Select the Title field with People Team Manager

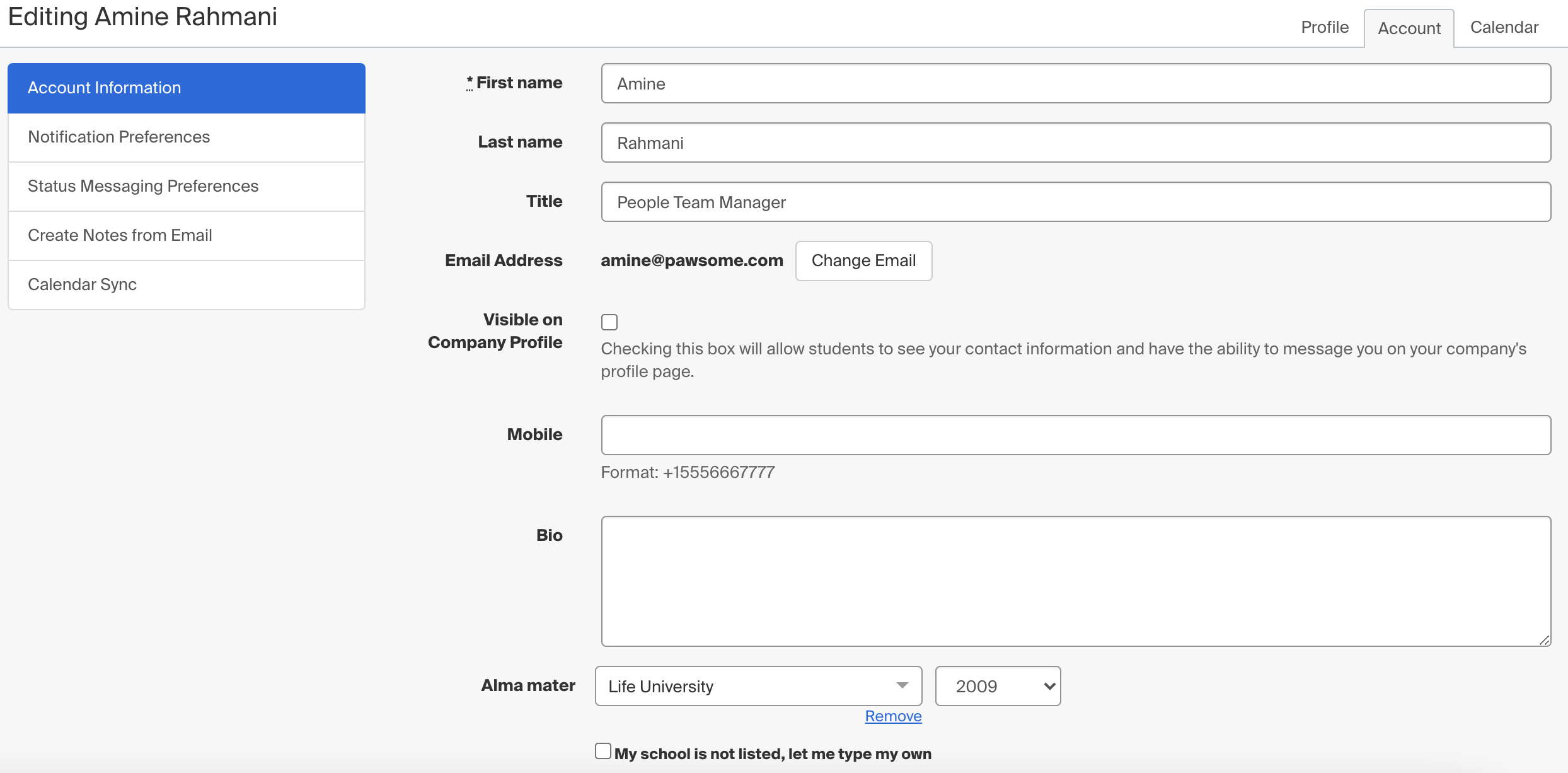click(x=1071, y=202)
